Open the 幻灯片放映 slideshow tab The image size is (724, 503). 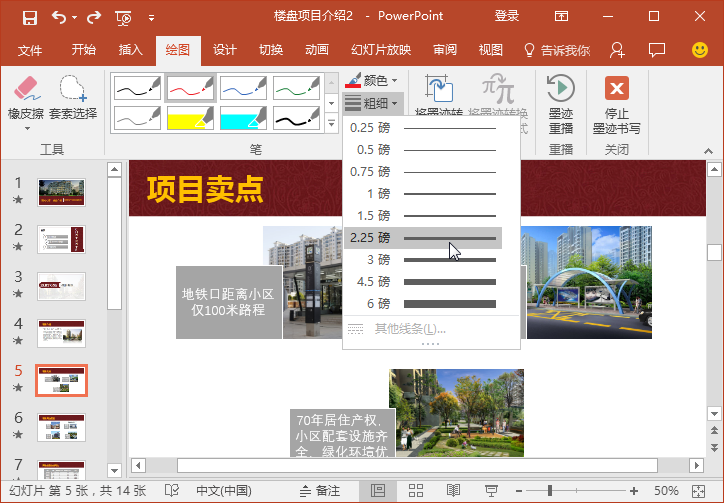click(x=381, y=50)
